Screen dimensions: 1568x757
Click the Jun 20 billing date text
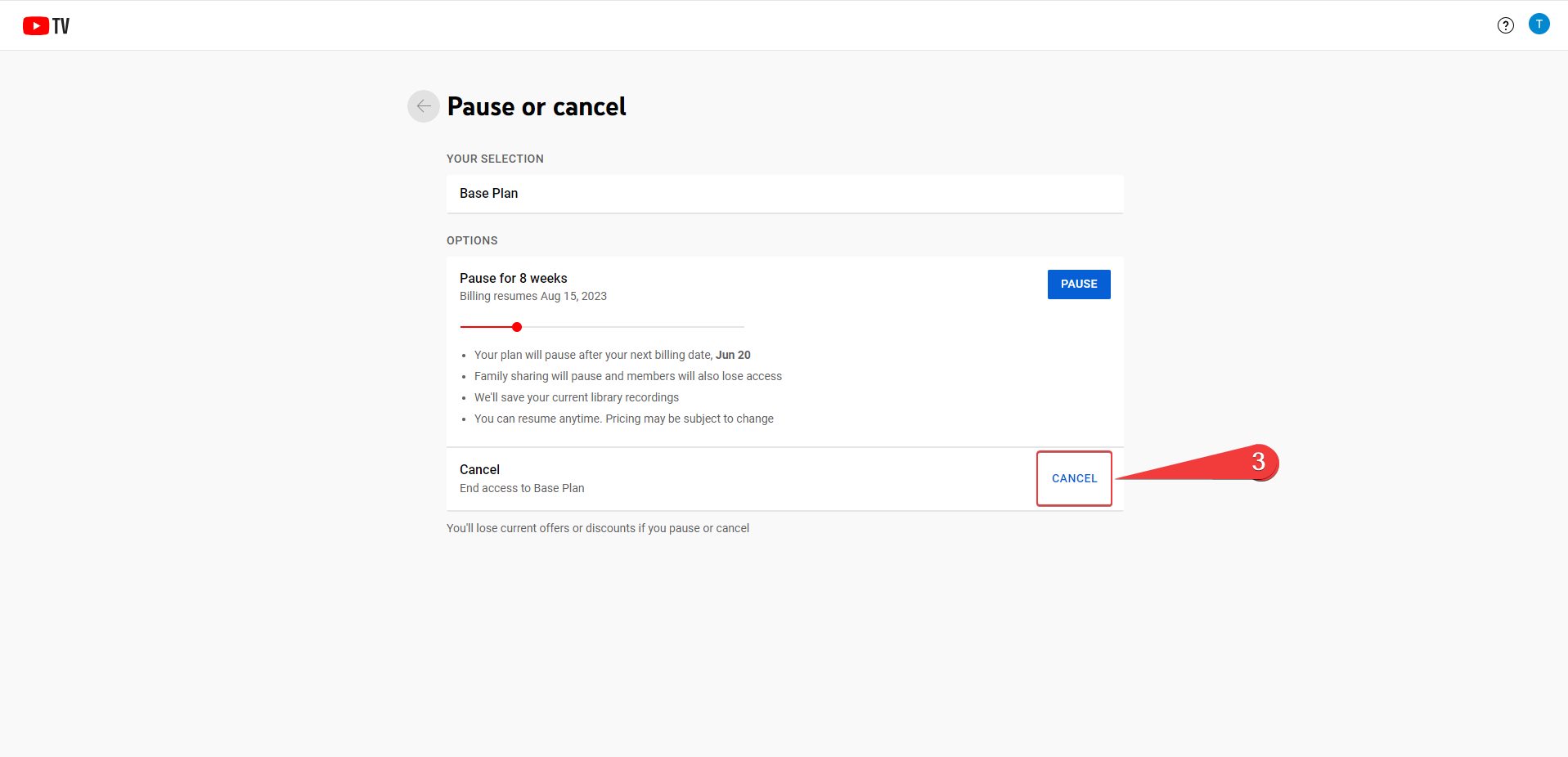731,355
